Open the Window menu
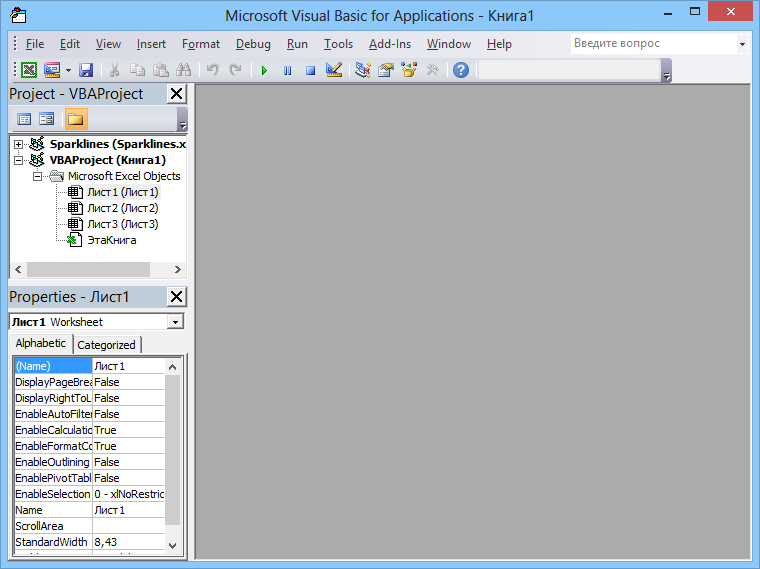760x569 pixels. tap(449, 44)
